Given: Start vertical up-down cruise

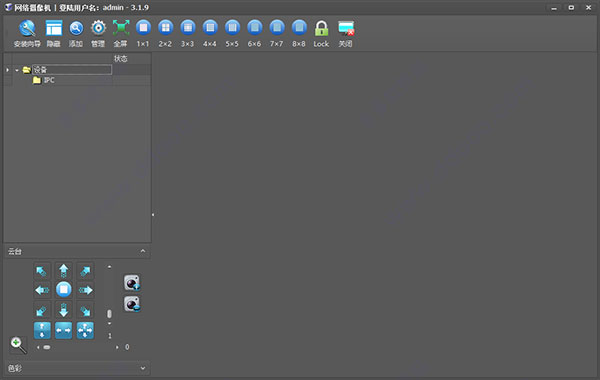Looking at the screenshot, I should (x=42, y=330).
